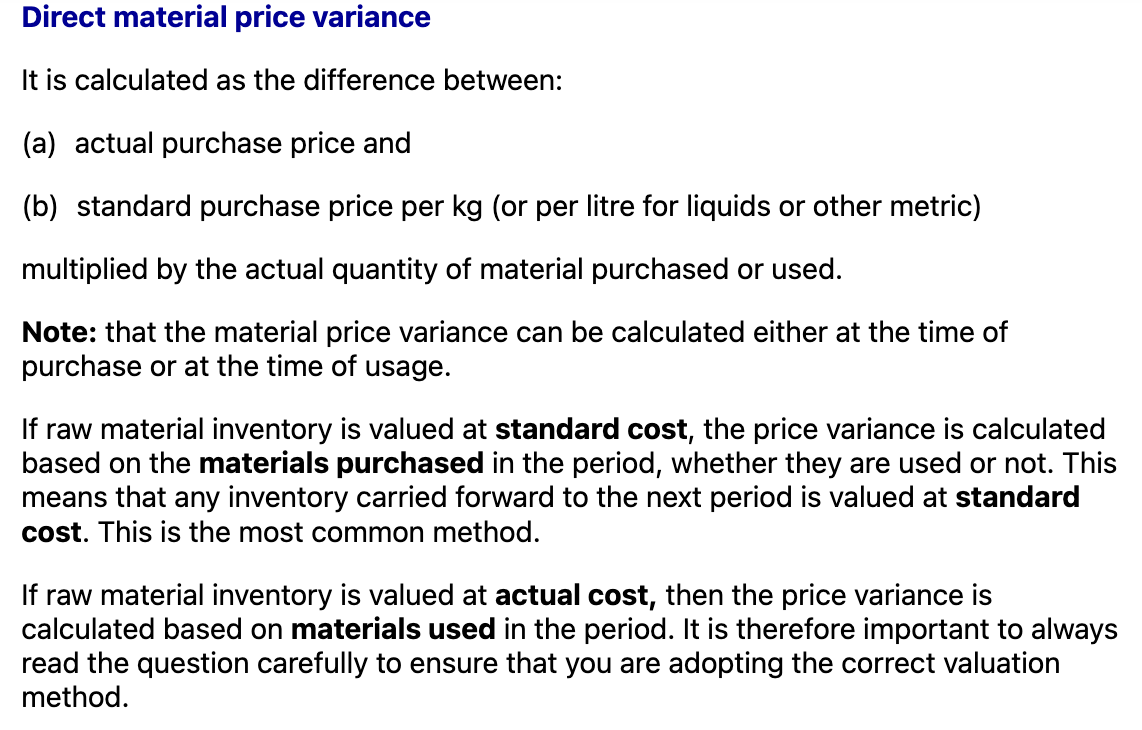The height and width of the screenshot is (730, 1142).
Task: Click the bold 'Note:' label
Action: point(59,332)
